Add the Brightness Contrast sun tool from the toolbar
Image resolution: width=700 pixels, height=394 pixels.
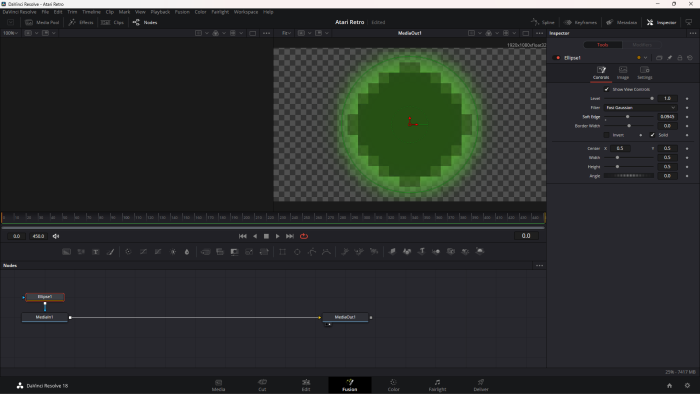pyautogui.click(x=173, y=252)
